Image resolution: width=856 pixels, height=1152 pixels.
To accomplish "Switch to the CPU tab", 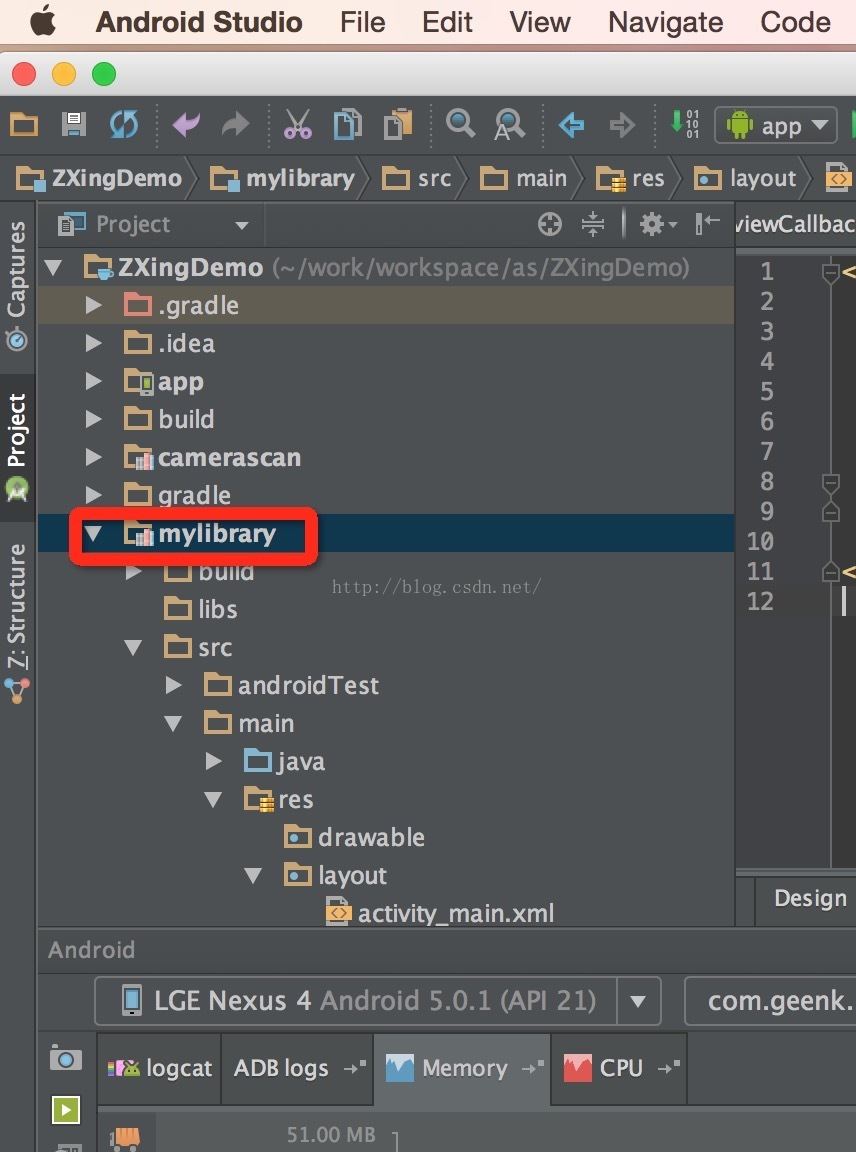I will pyautogui.click(x=619, y=1068).
